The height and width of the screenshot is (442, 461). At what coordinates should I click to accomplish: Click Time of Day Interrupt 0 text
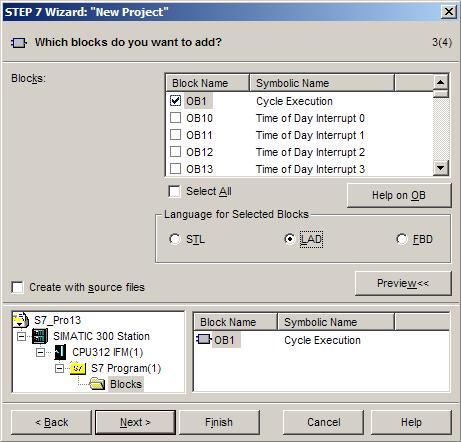tap(310, 118)
